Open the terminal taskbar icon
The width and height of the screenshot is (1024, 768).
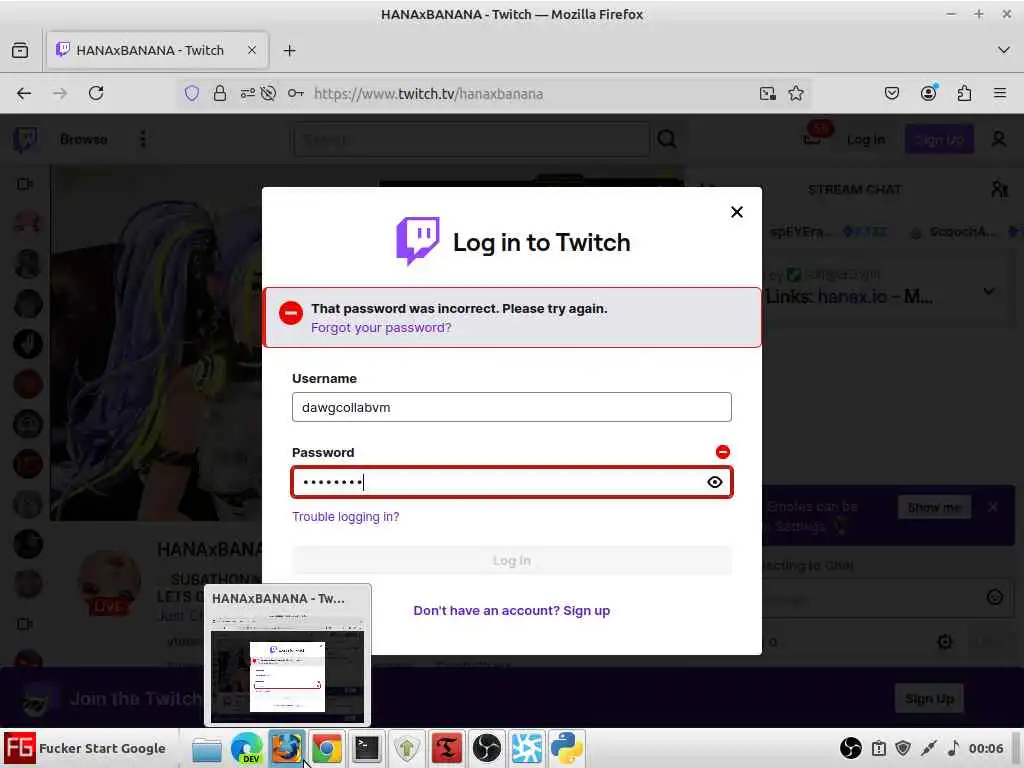[366, 748]
